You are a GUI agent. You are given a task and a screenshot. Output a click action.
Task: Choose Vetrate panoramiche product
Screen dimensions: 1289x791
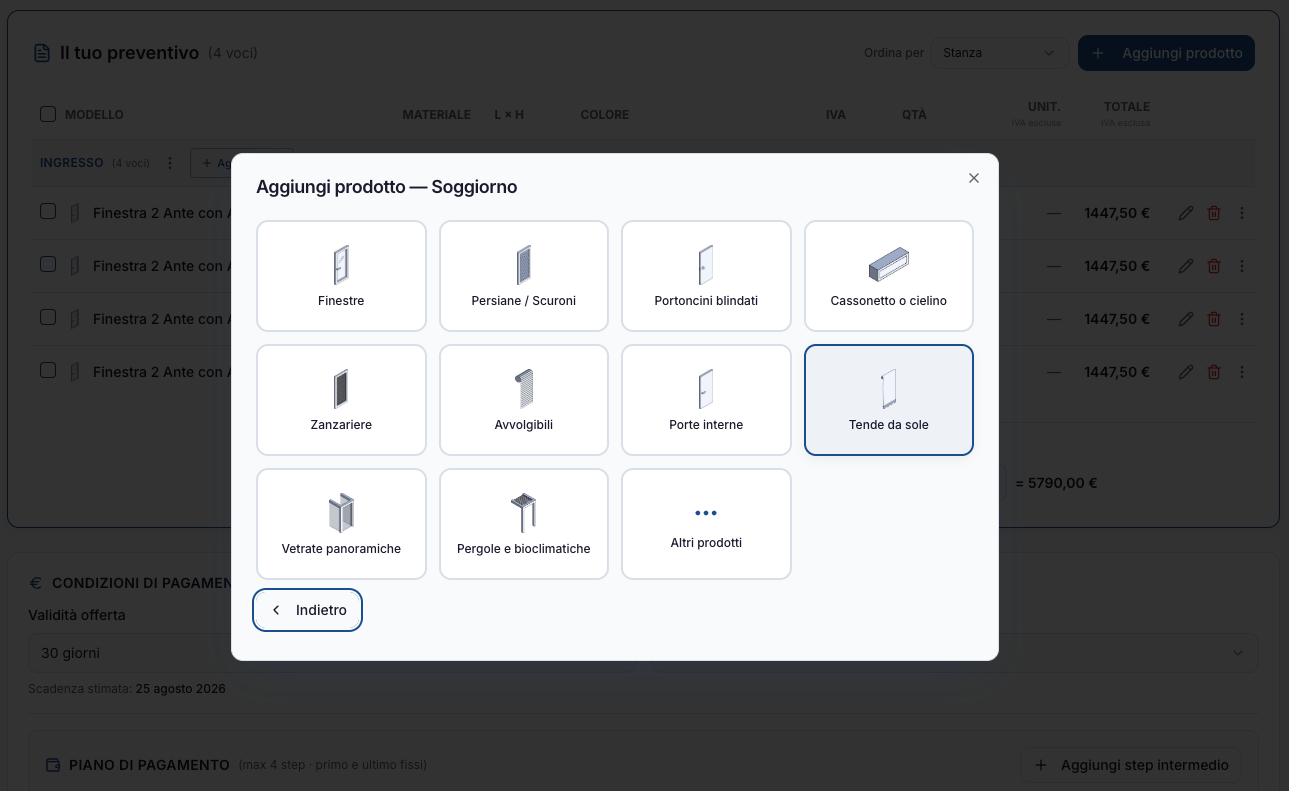[x=341, y=524]
